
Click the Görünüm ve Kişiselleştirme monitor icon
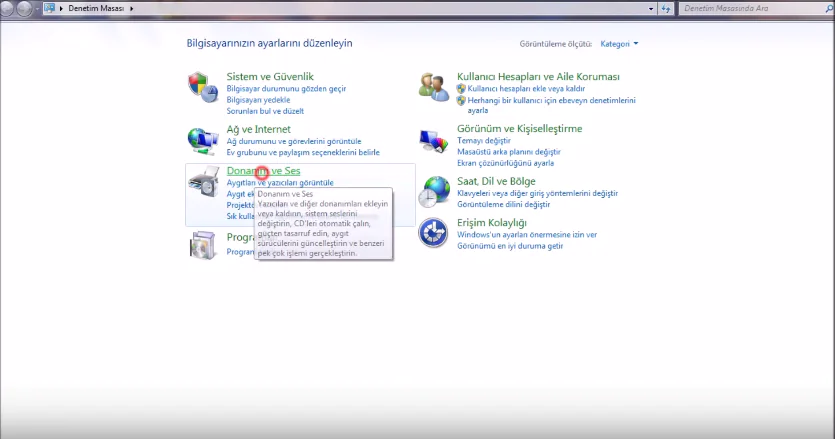coord(433,141)
